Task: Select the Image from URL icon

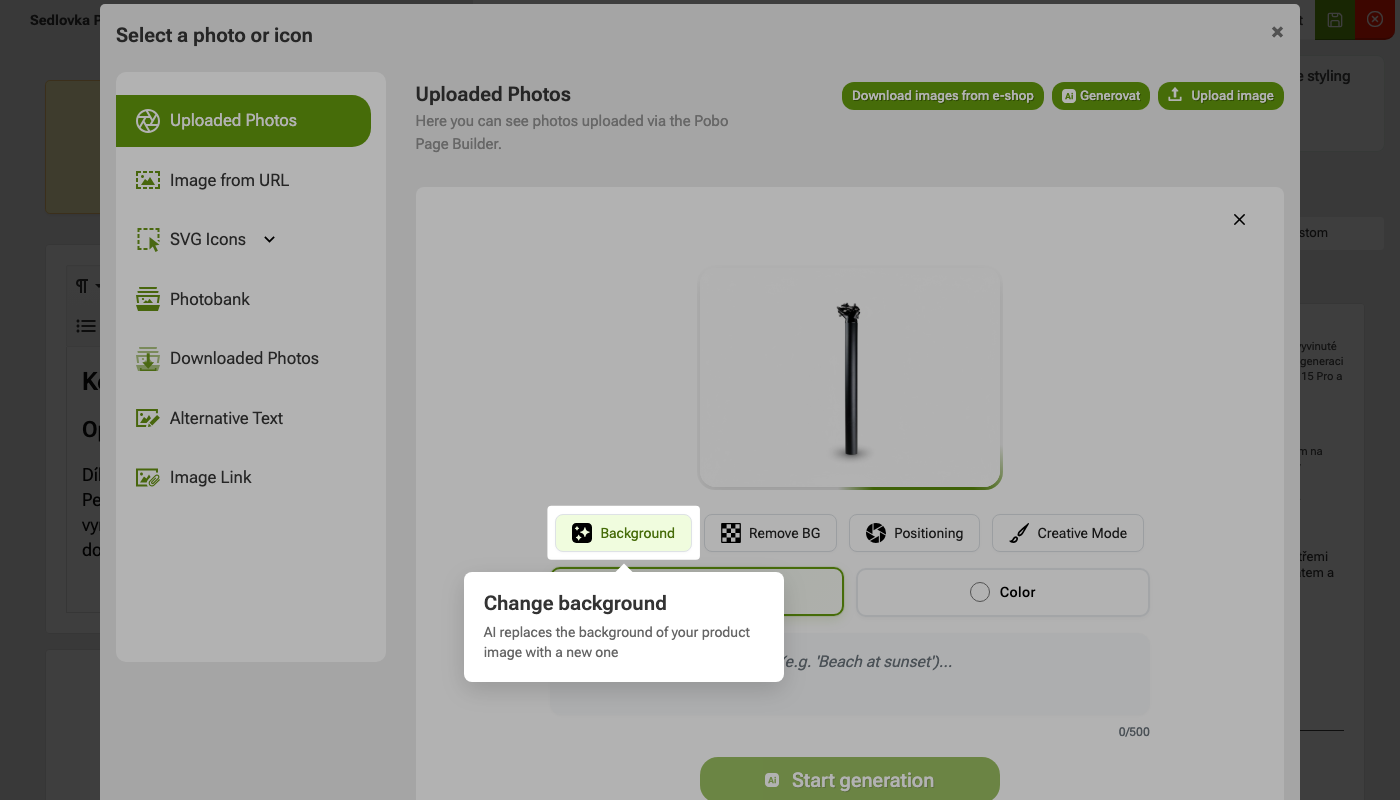Action: (148, 180)
